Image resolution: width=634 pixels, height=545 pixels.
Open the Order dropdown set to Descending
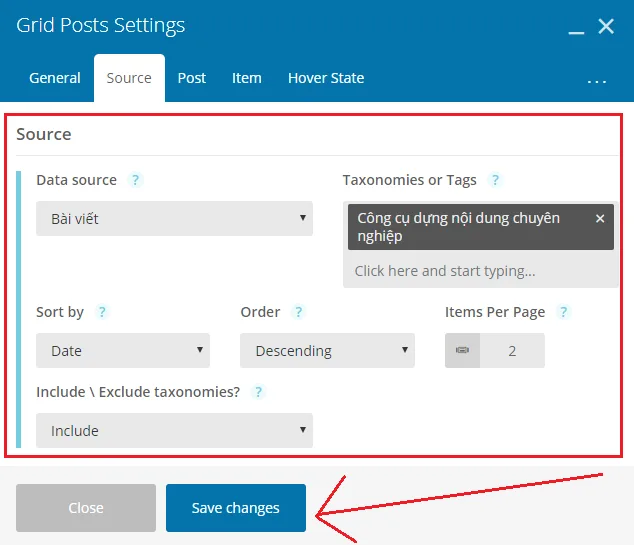pos(328,351)
